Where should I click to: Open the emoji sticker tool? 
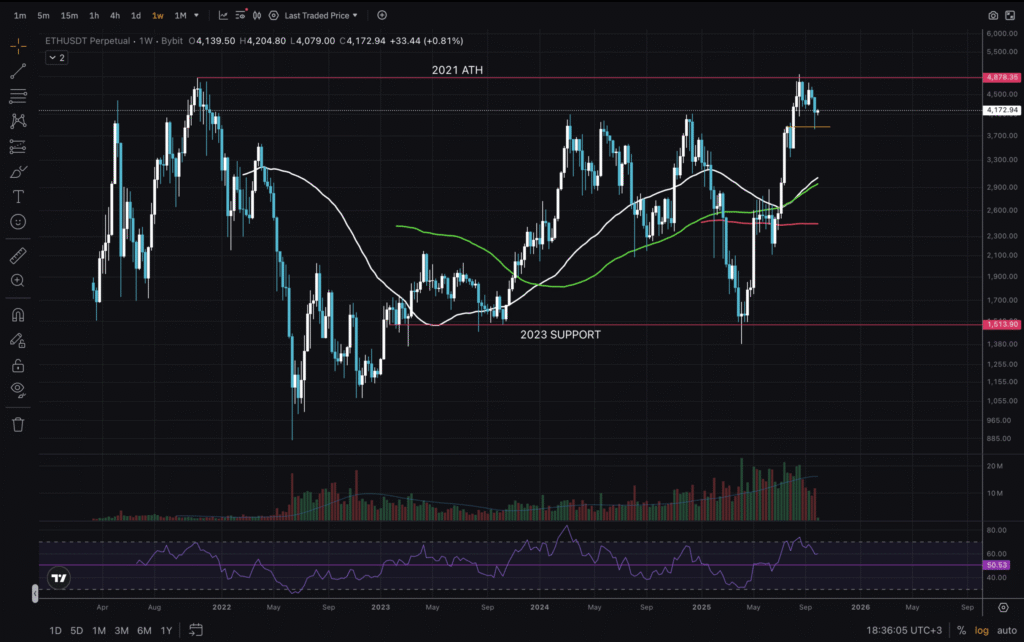tap(18, 222)
